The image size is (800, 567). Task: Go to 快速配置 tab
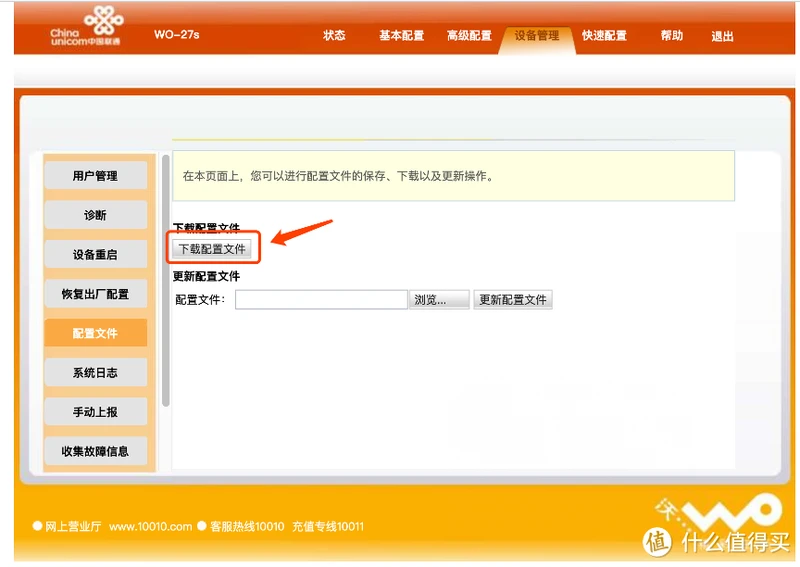click(604, 36)
